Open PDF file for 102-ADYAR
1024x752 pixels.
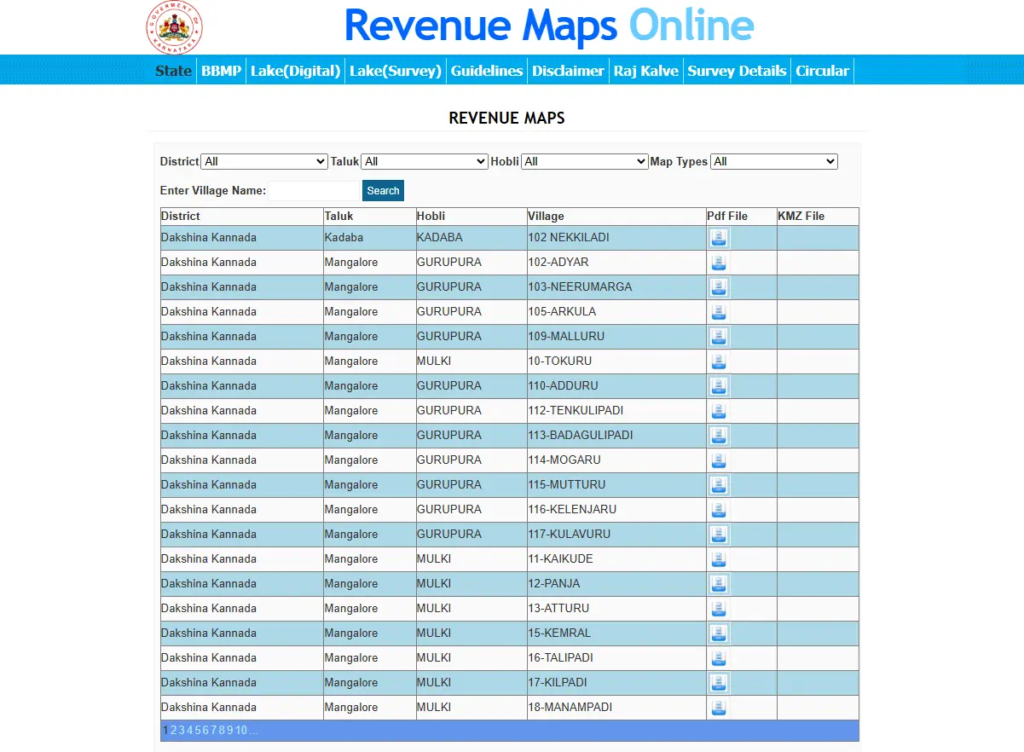point(718,263)
